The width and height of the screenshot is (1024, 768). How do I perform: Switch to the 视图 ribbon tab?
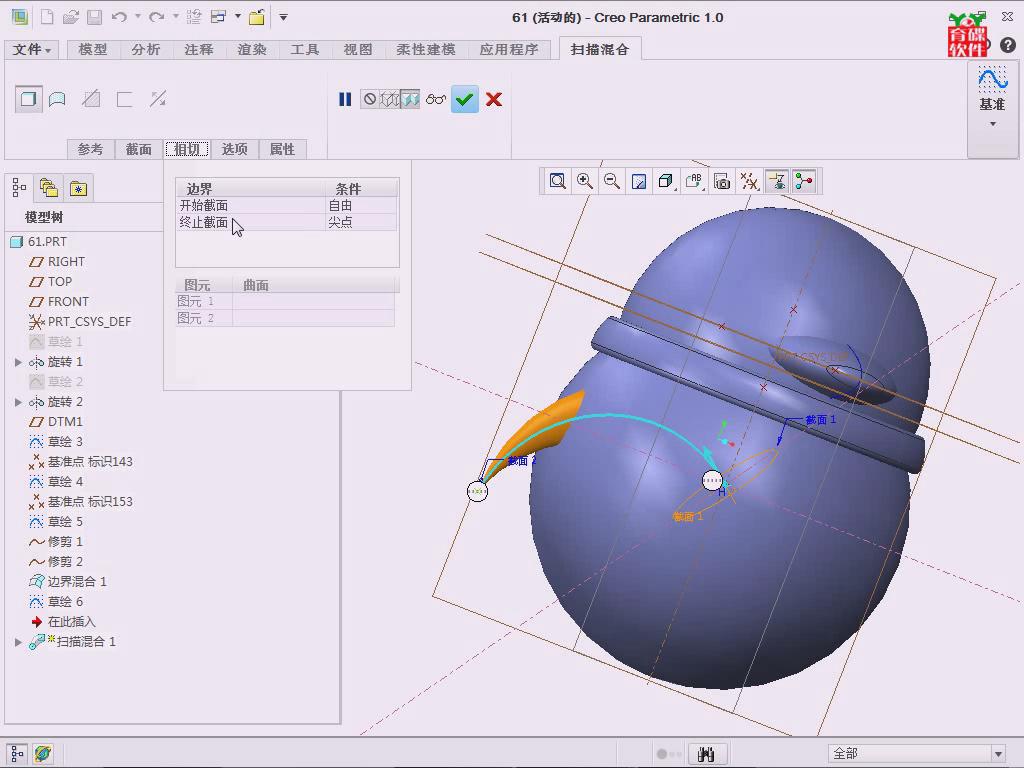click(x=358, y=50)
